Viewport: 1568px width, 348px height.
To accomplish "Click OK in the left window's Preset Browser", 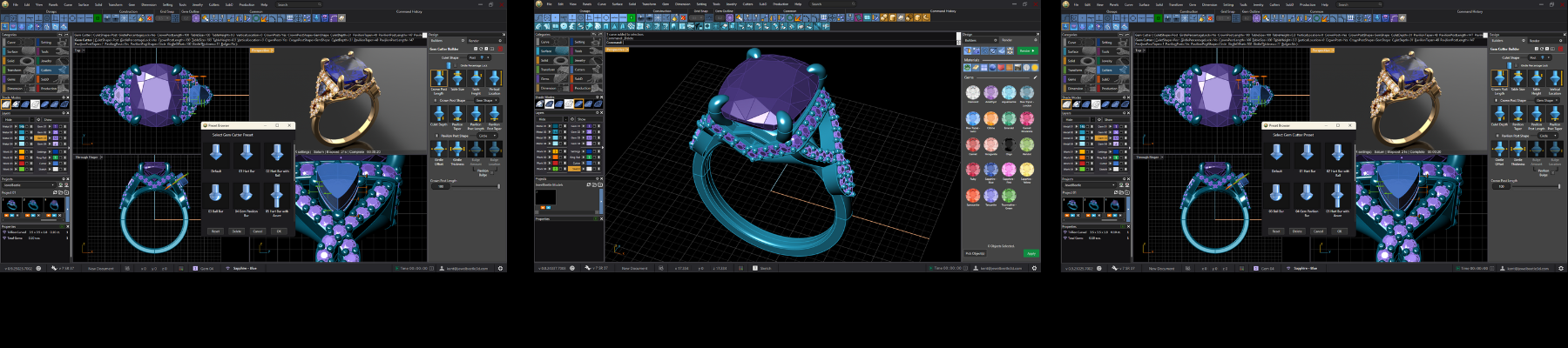I will coord(279,231).
